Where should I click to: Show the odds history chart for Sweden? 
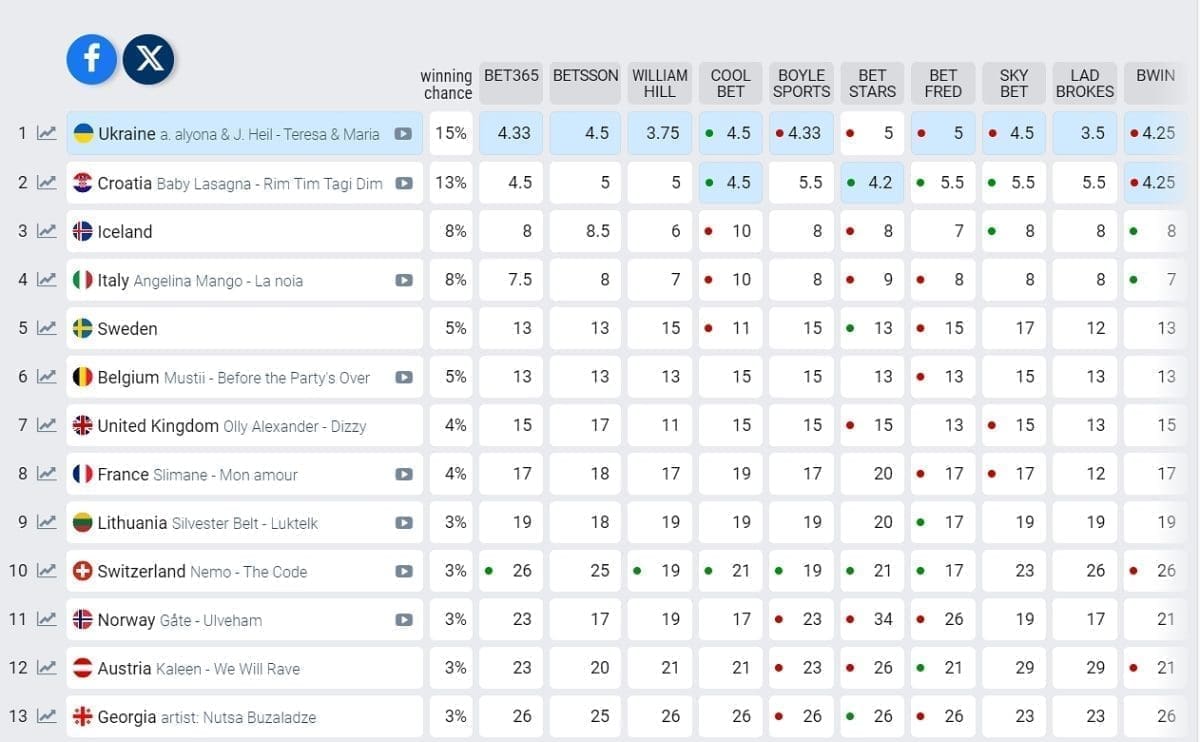pos(47,328)
